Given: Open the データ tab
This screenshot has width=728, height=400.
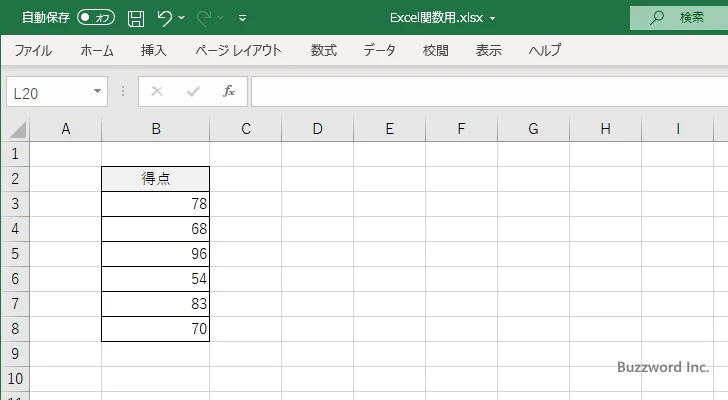Looking at the screenshot, I should click(x=379, y=50).
